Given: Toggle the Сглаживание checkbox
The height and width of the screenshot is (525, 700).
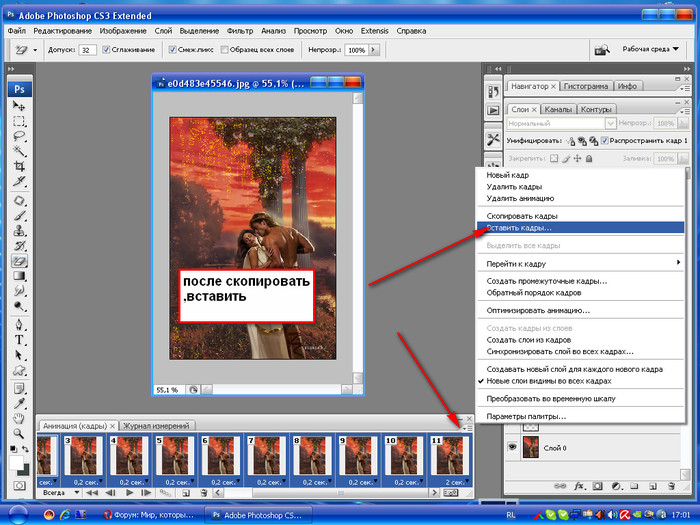Looking at the screenshot, I should (106, 50).
